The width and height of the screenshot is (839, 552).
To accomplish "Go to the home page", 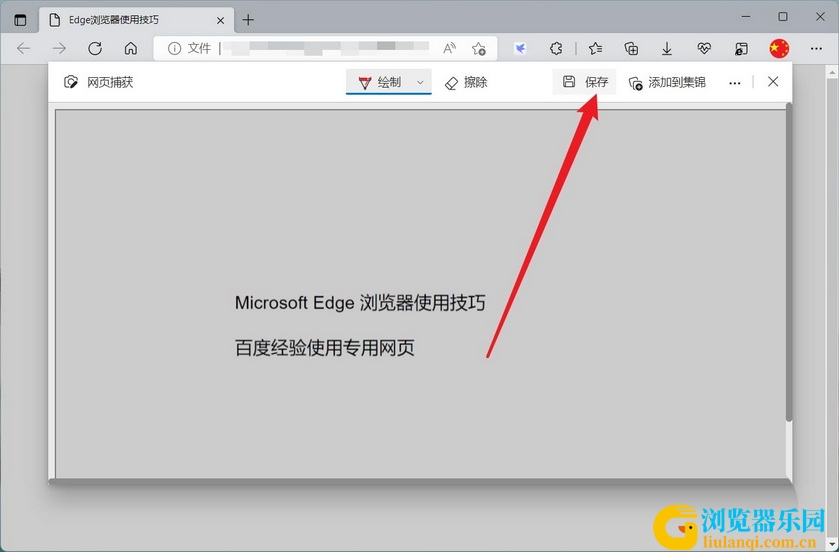I will 131,49.
